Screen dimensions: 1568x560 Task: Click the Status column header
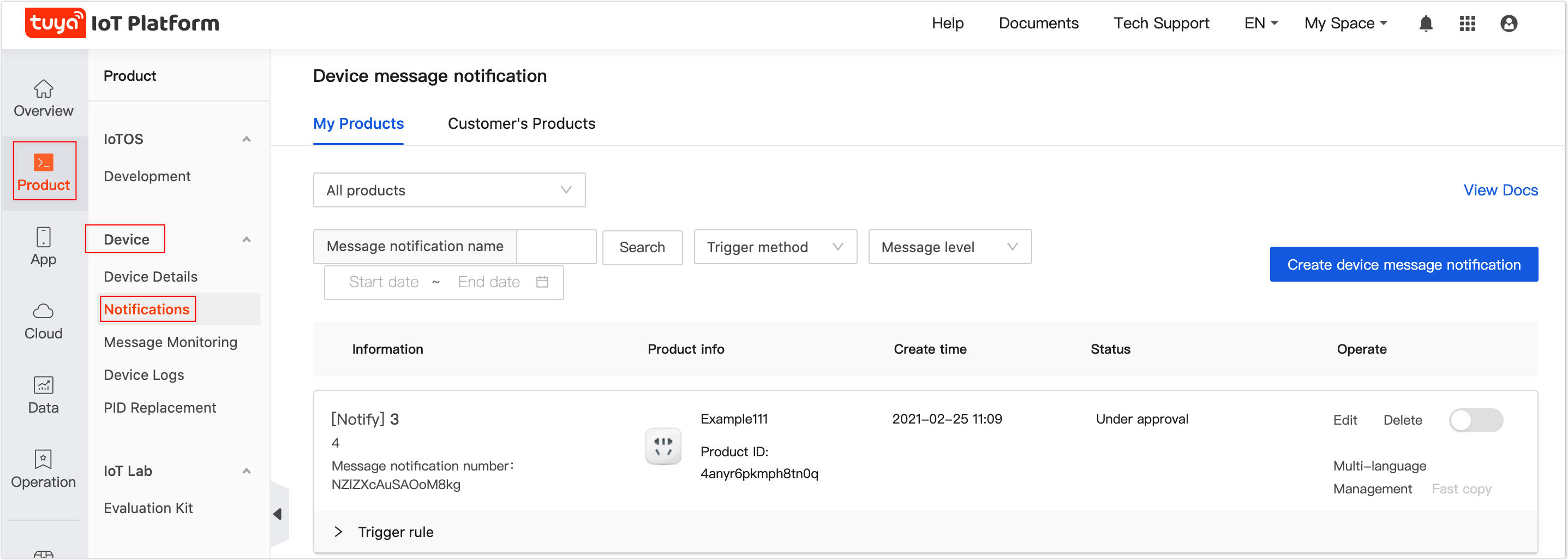point(1110,349)
